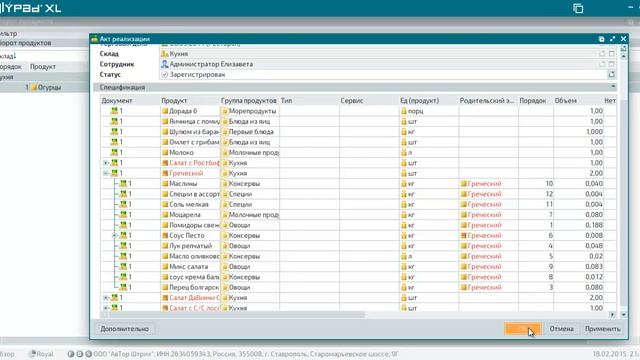The image size is (640, 360).
Task: Expand the Салат с Ростбиф row
Action: pos(106,163)
